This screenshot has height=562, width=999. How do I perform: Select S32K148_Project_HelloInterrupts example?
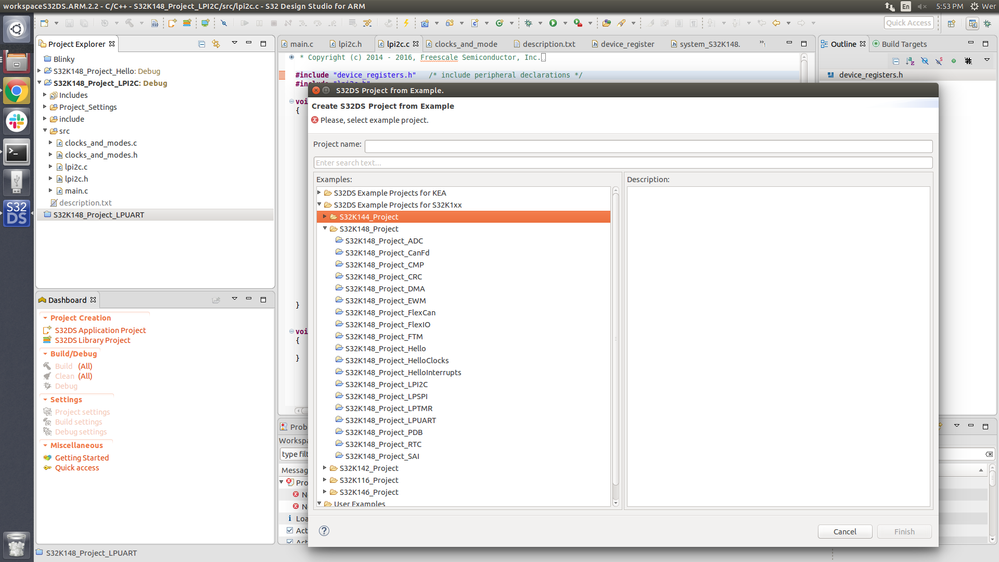[403, 372]
